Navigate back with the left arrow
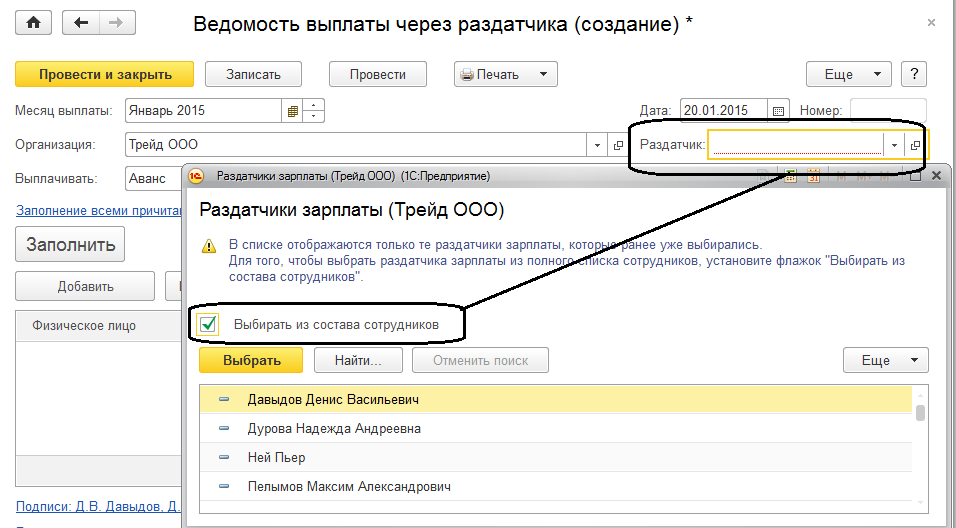956x528 pixels. point(81,23)
